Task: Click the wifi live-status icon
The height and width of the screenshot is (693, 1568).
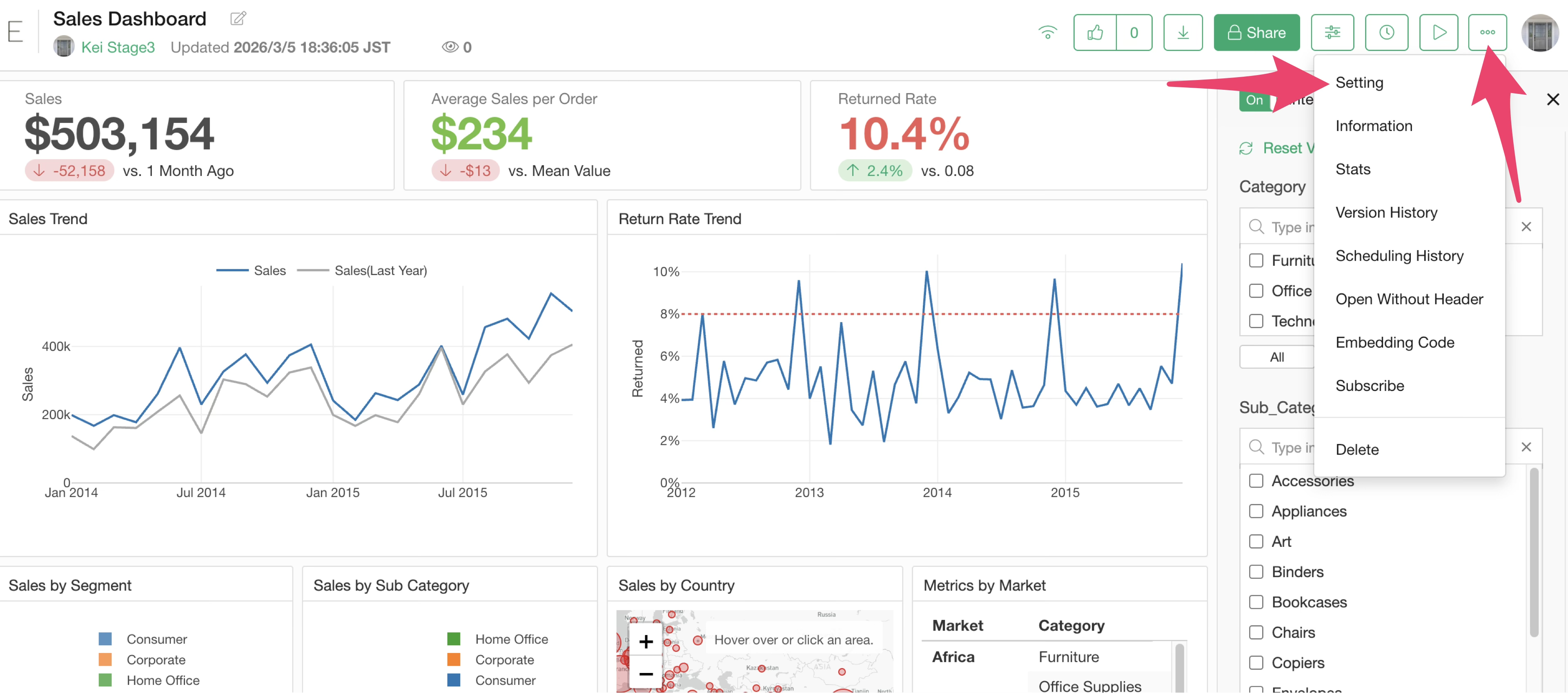Action: 1047,32
